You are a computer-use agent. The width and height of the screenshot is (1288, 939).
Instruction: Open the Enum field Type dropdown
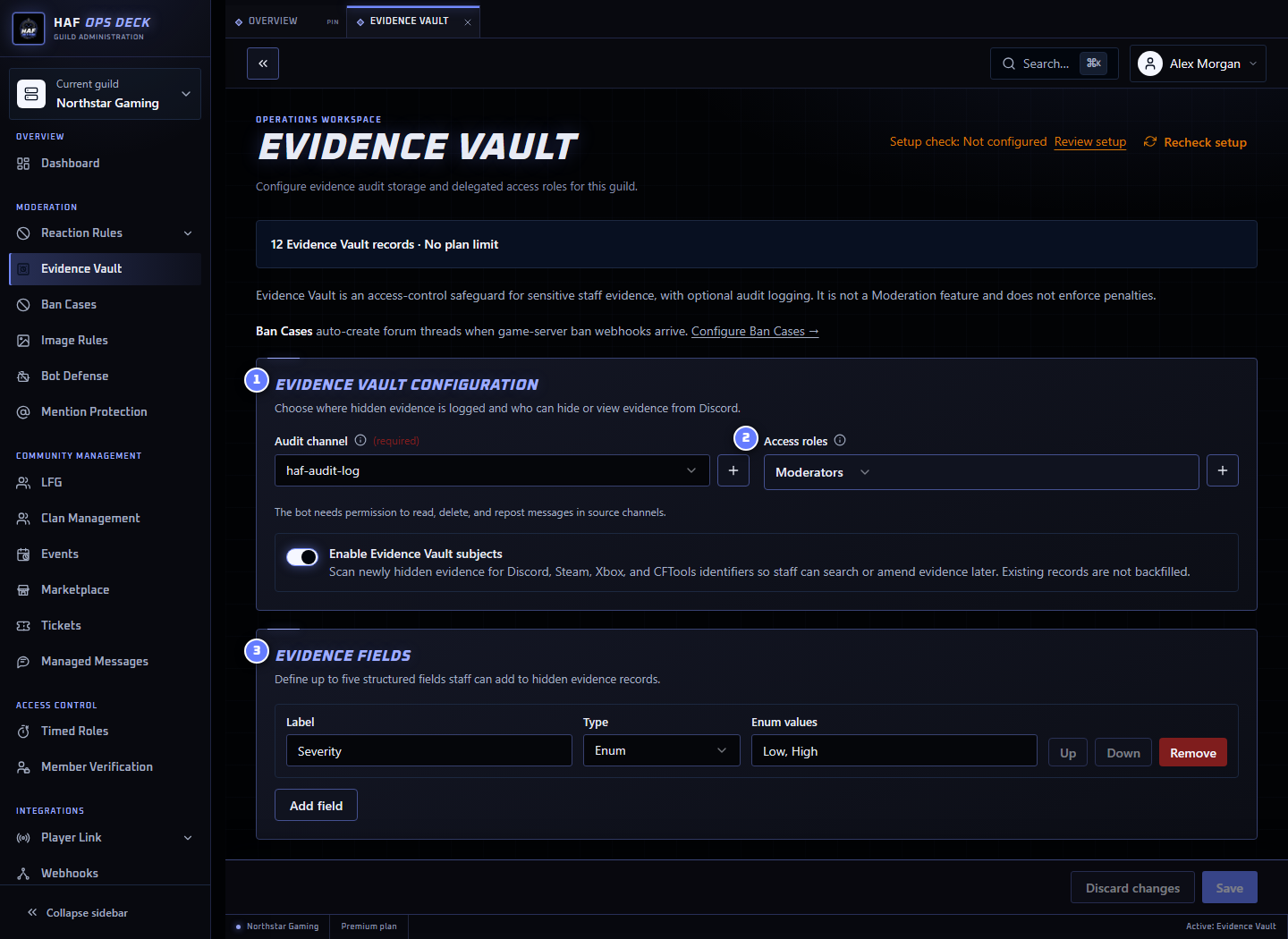[662, 750]
